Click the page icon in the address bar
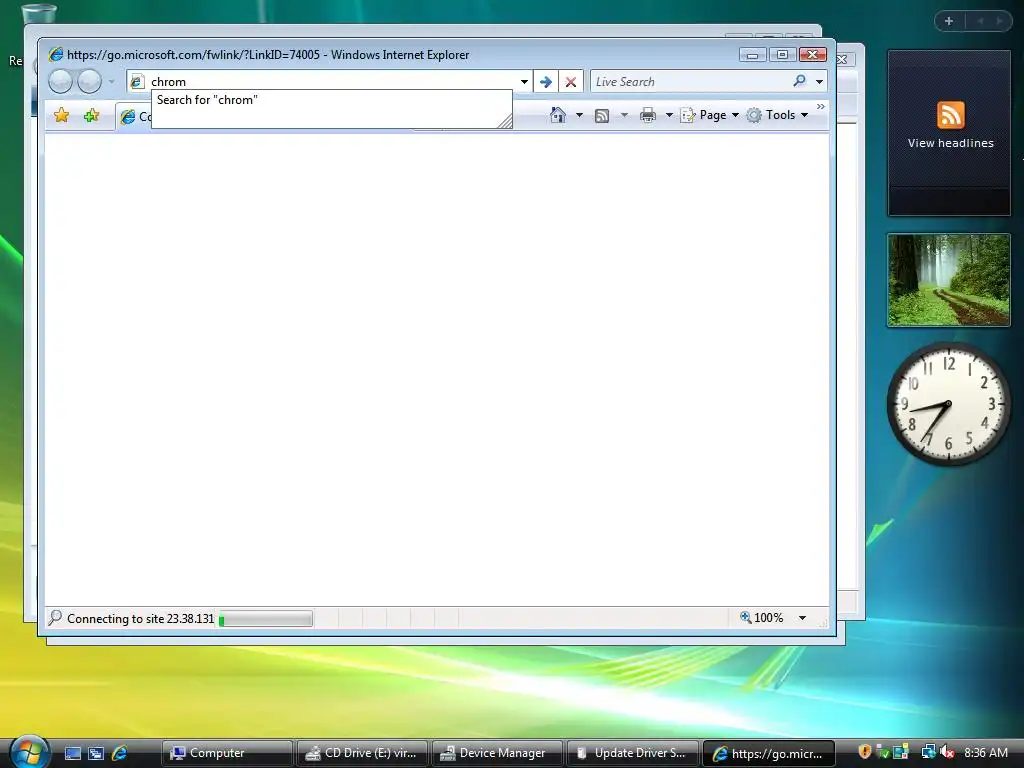Screen dimensions: 1024x768 pyautogui.click(x=136, y=82)
